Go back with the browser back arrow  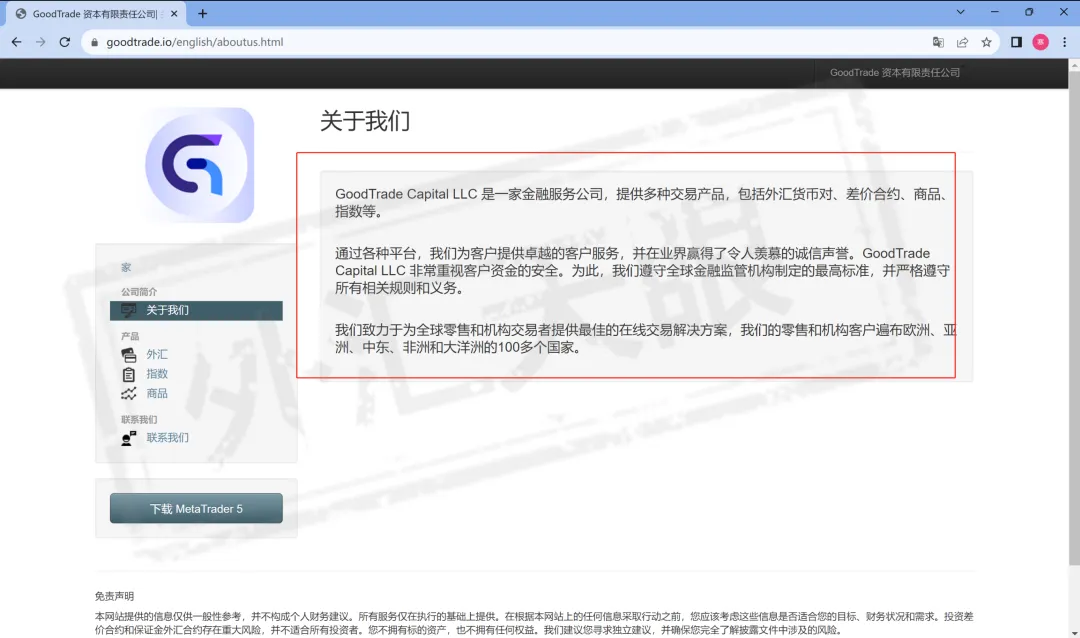pyautogui.click(x=17, y=42)
